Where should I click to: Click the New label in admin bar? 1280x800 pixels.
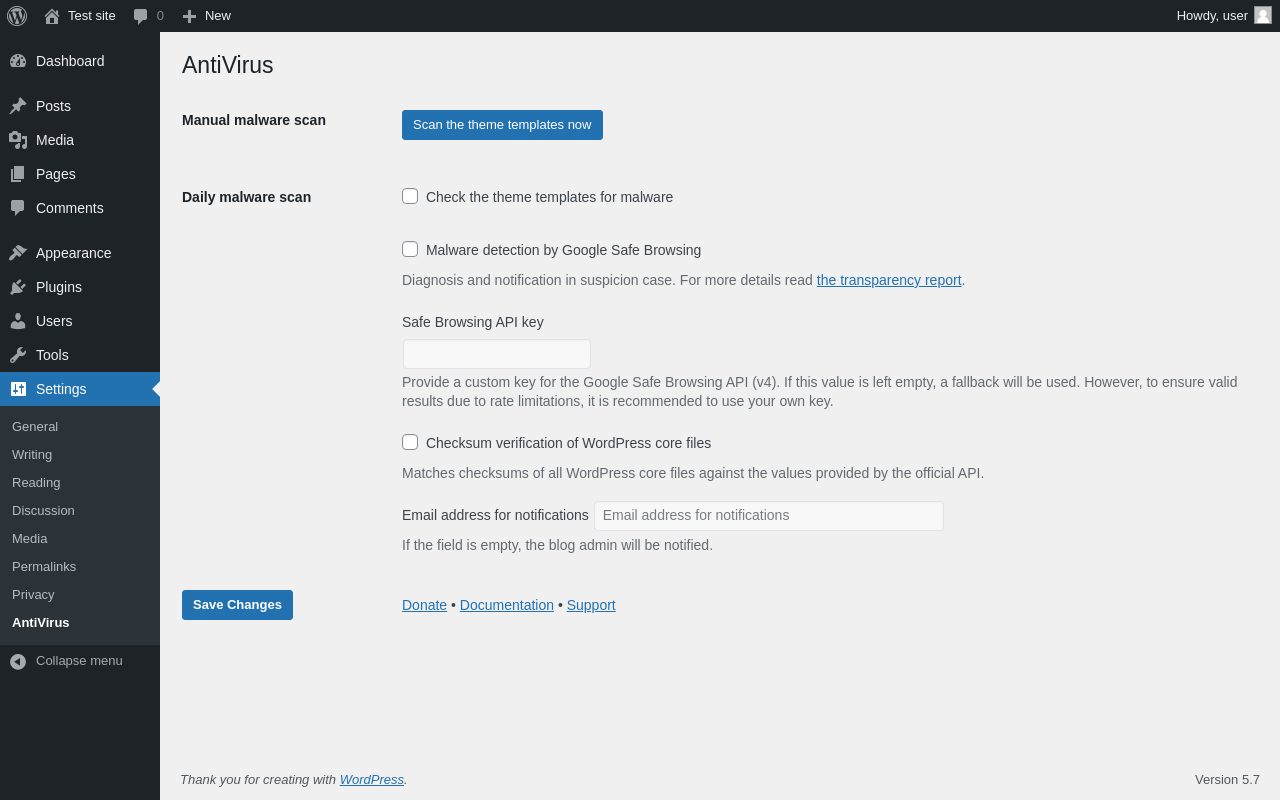pos(218,15)
